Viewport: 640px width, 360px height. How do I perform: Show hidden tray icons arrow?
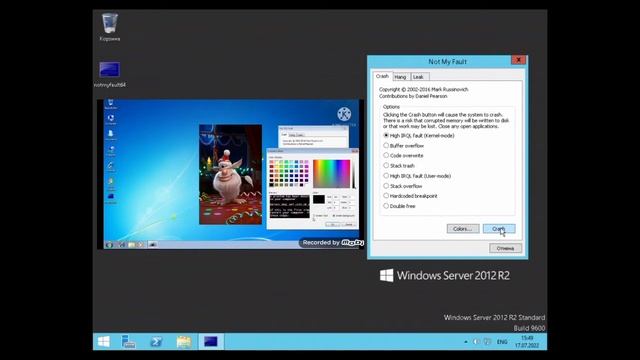tap(466, 342)
